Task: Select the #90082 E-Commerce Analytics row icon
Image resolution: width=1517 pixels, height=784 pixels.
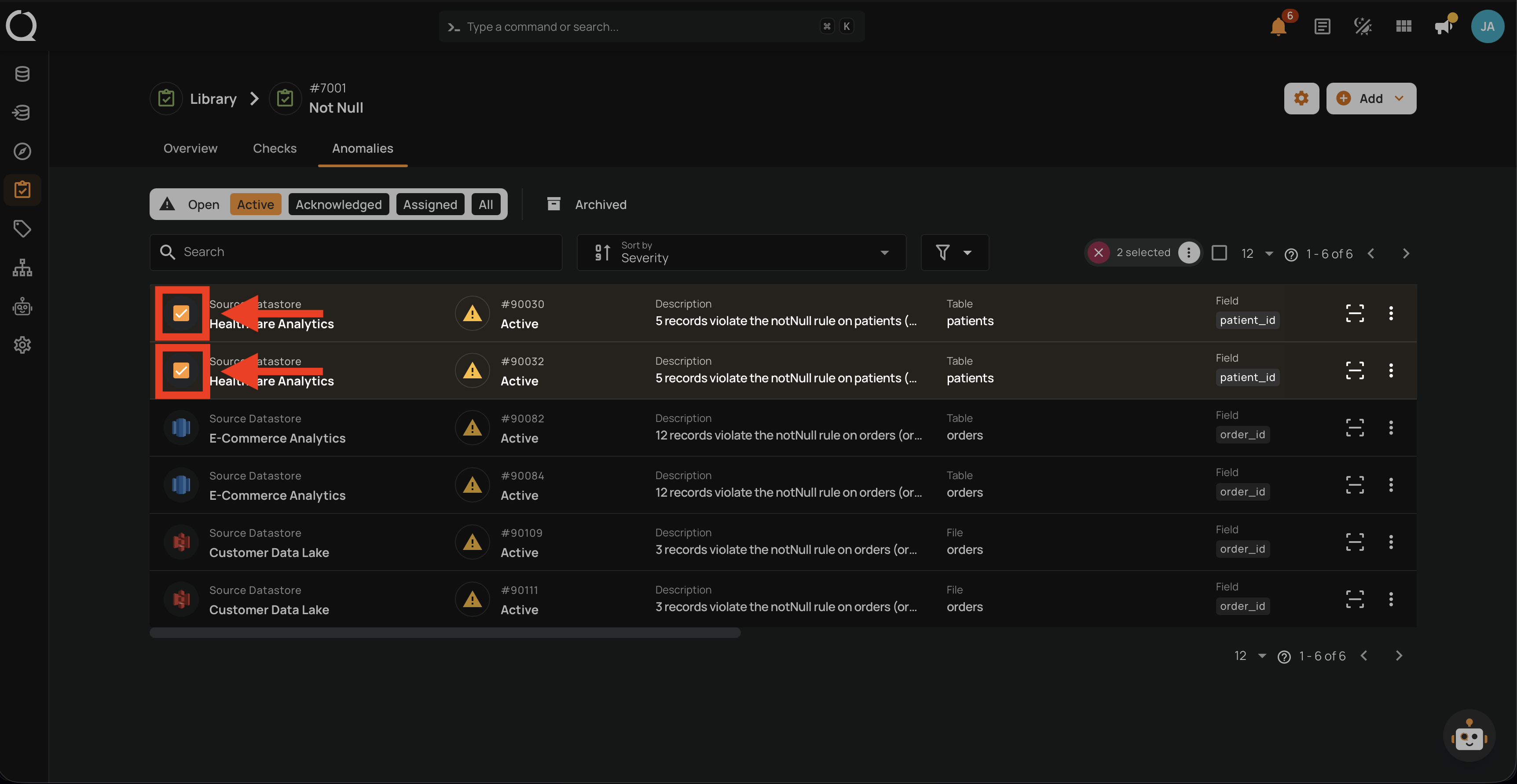Action: pyautogui.click(x=181, y=428)
